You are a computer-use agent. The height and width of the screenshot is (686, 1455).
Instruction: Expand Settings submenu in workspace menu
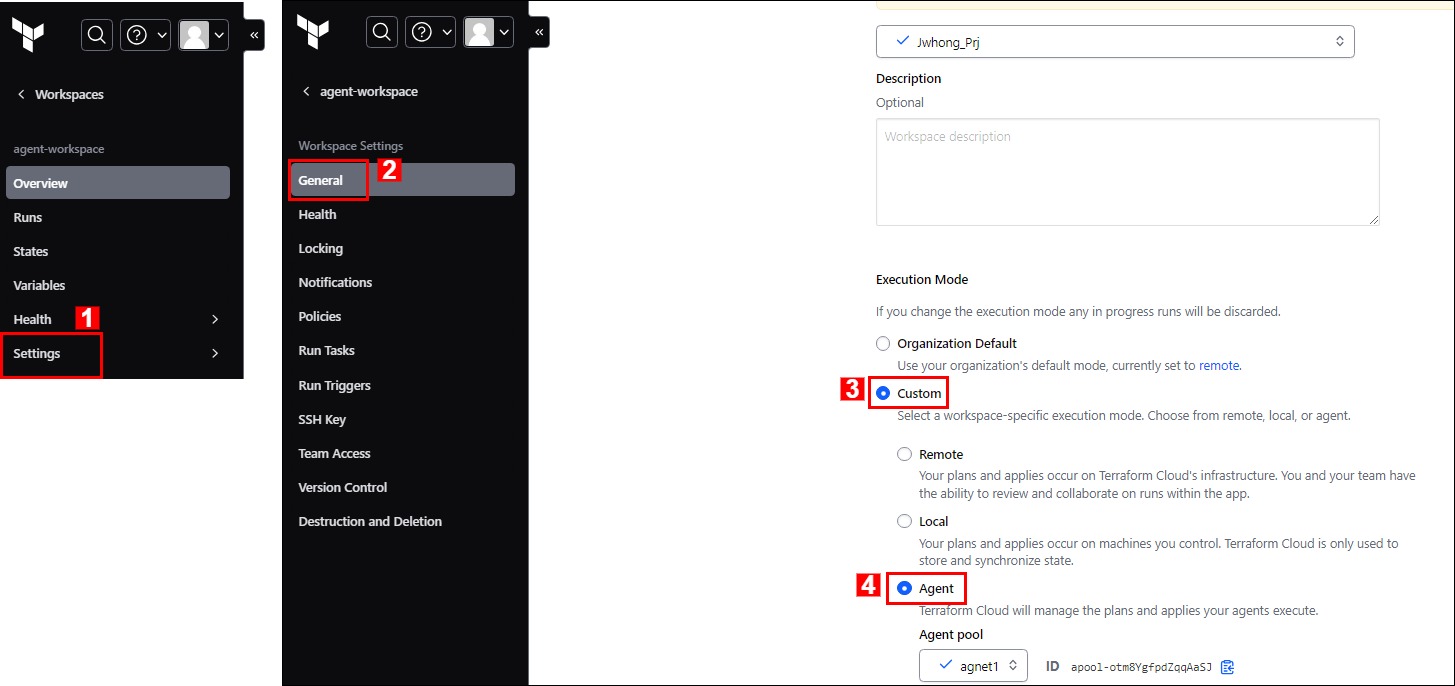118,353
